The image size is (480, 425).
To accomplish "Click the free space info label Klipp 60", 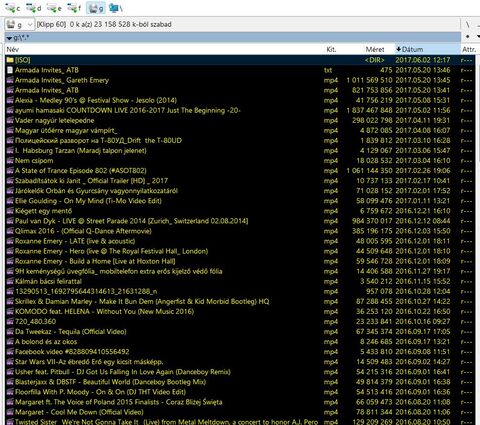I will [x=104, y=24].
